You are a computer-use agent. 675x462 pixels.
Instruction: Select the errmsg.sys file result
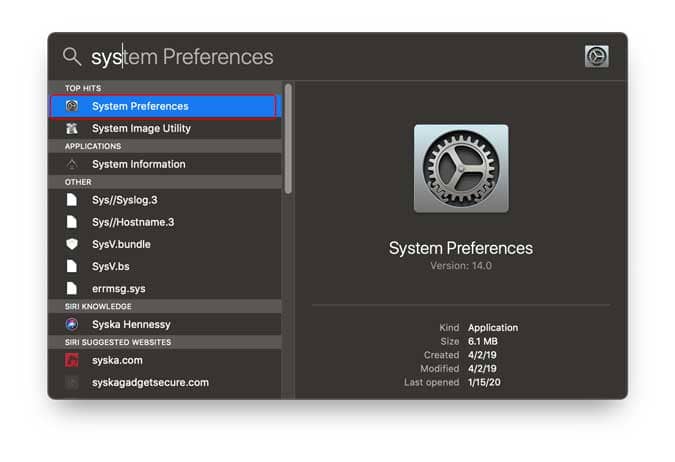pos(165,288)
